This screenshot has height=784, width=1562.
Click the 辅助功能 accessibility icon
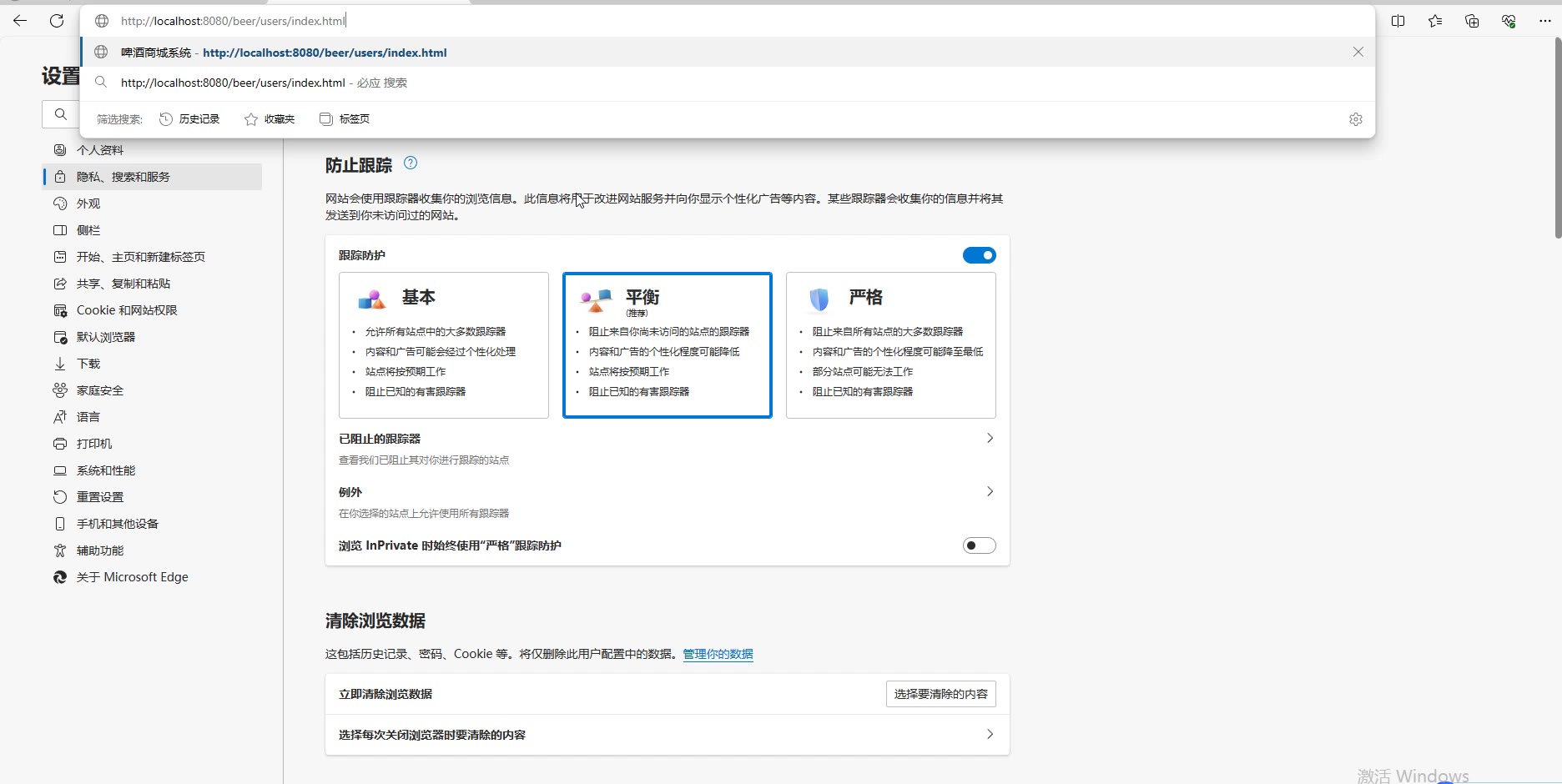click(60, 550)
